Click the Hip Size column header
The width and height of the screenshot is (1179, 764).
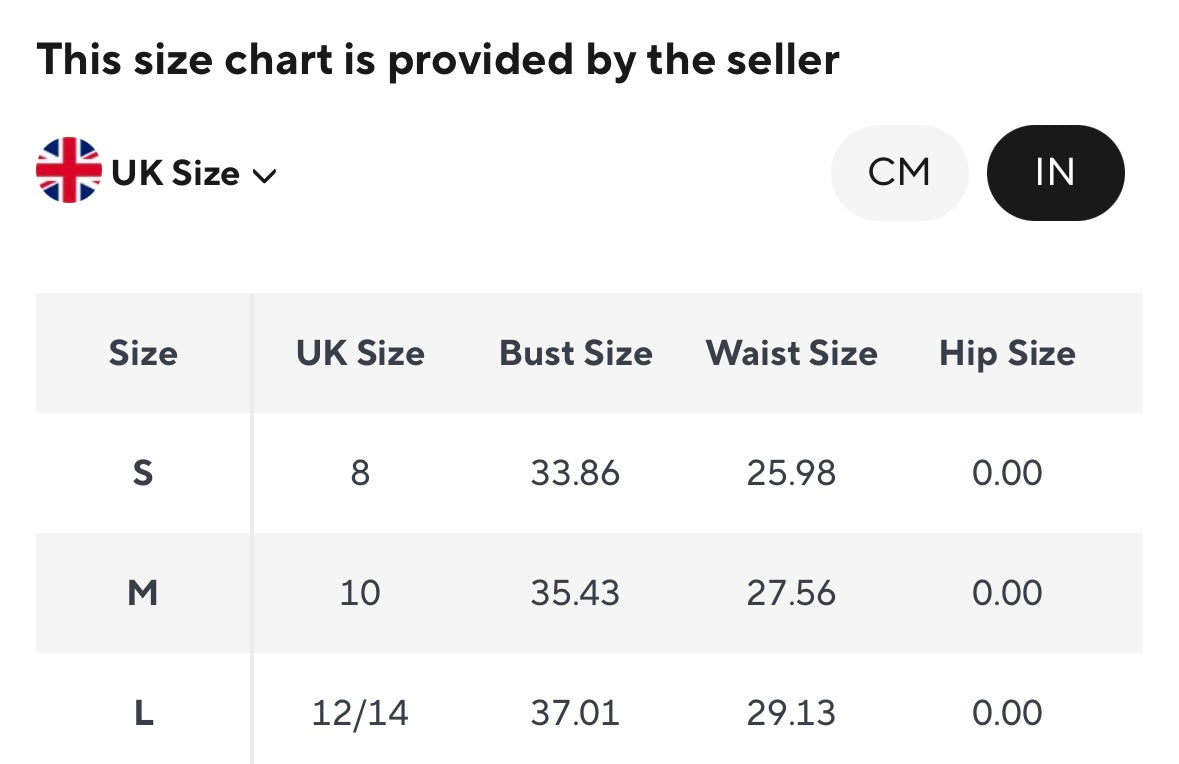(x=1007, y=353)
